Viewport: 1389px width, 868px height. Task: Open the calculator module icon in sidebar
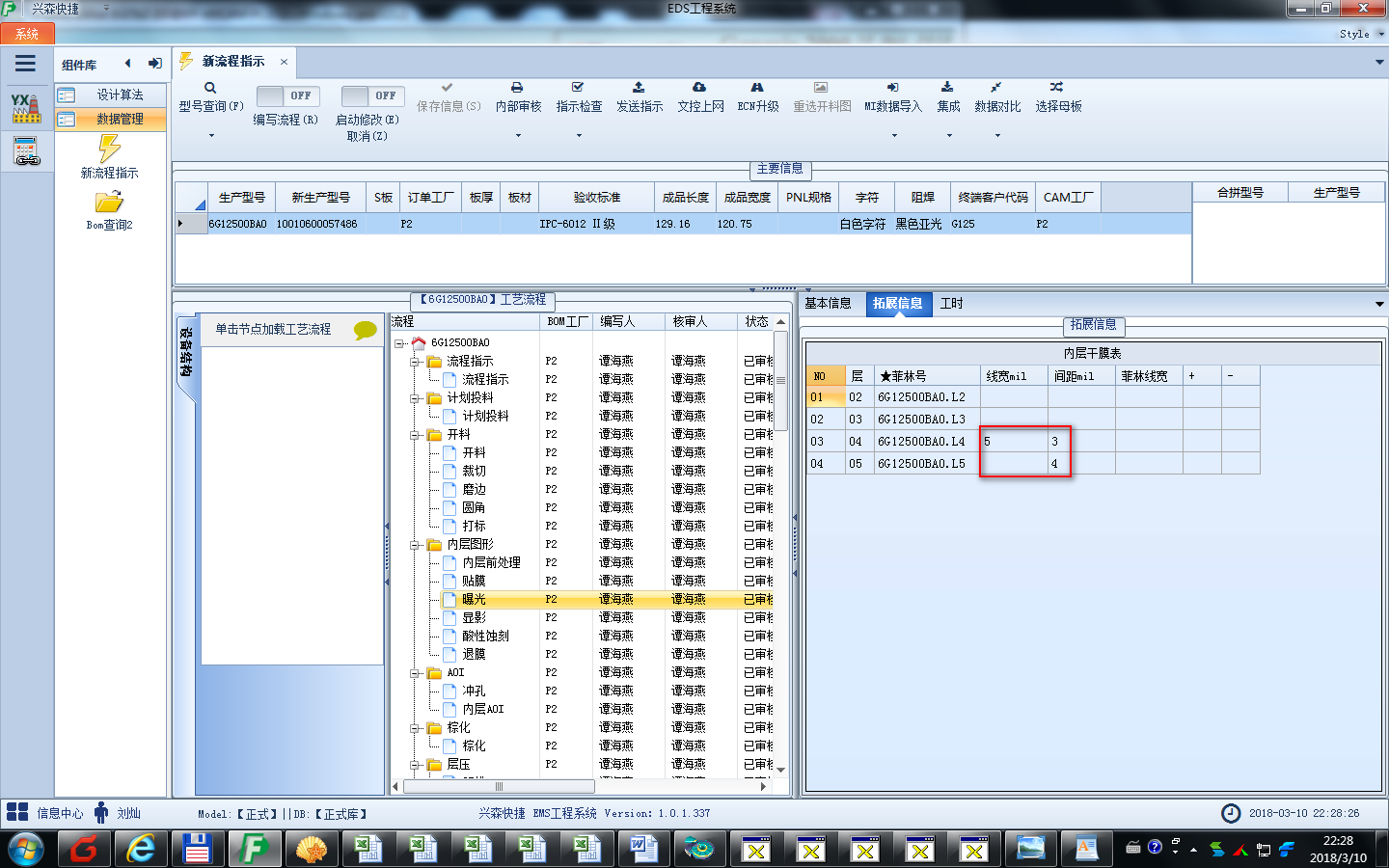pyautogui.click(x=26, y=151)
